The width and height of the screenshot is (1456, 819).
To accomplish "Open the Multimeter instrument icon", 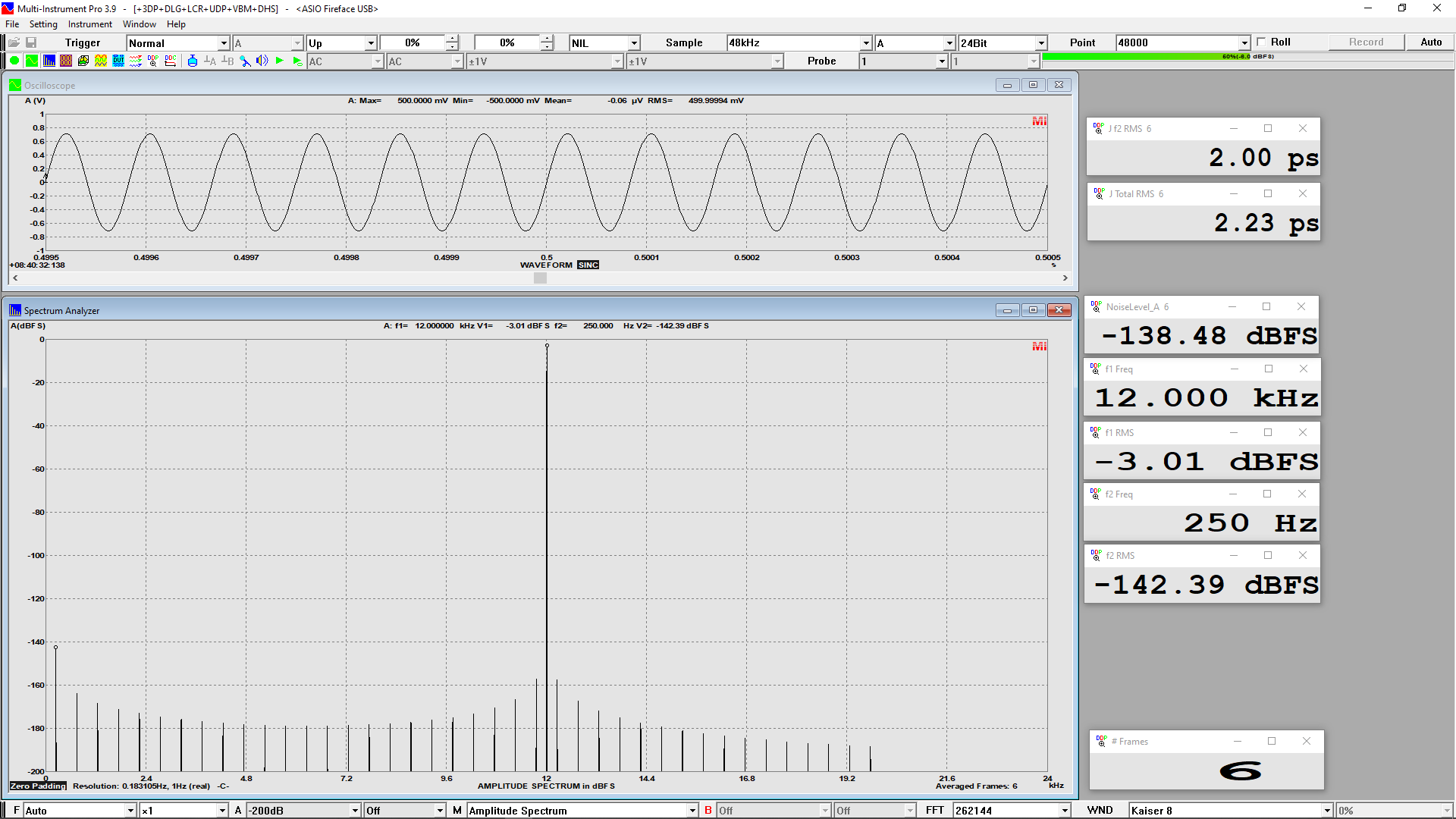I will pos(66,61).
